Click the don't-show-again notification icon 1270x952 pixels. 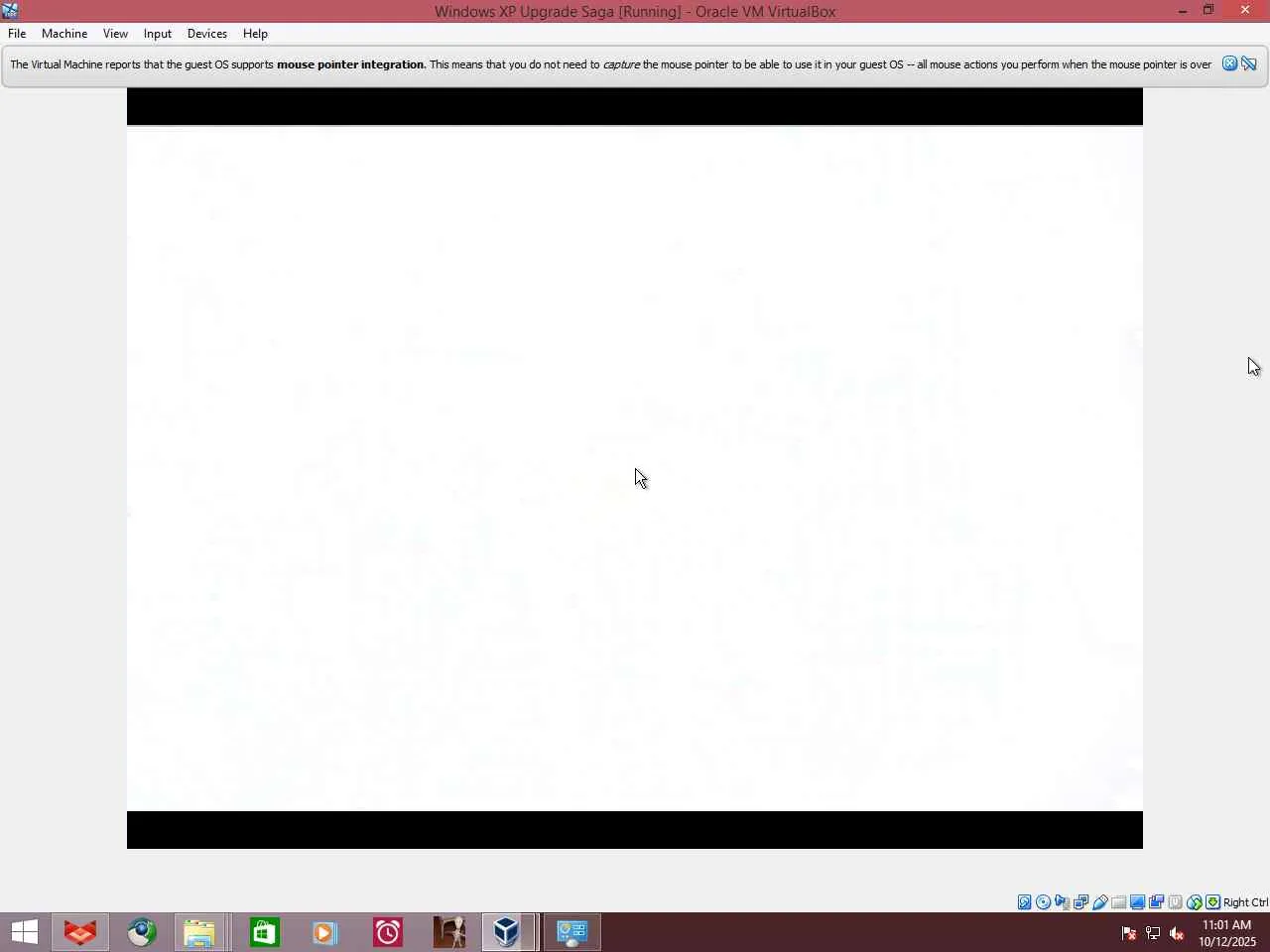[1249, 63]
